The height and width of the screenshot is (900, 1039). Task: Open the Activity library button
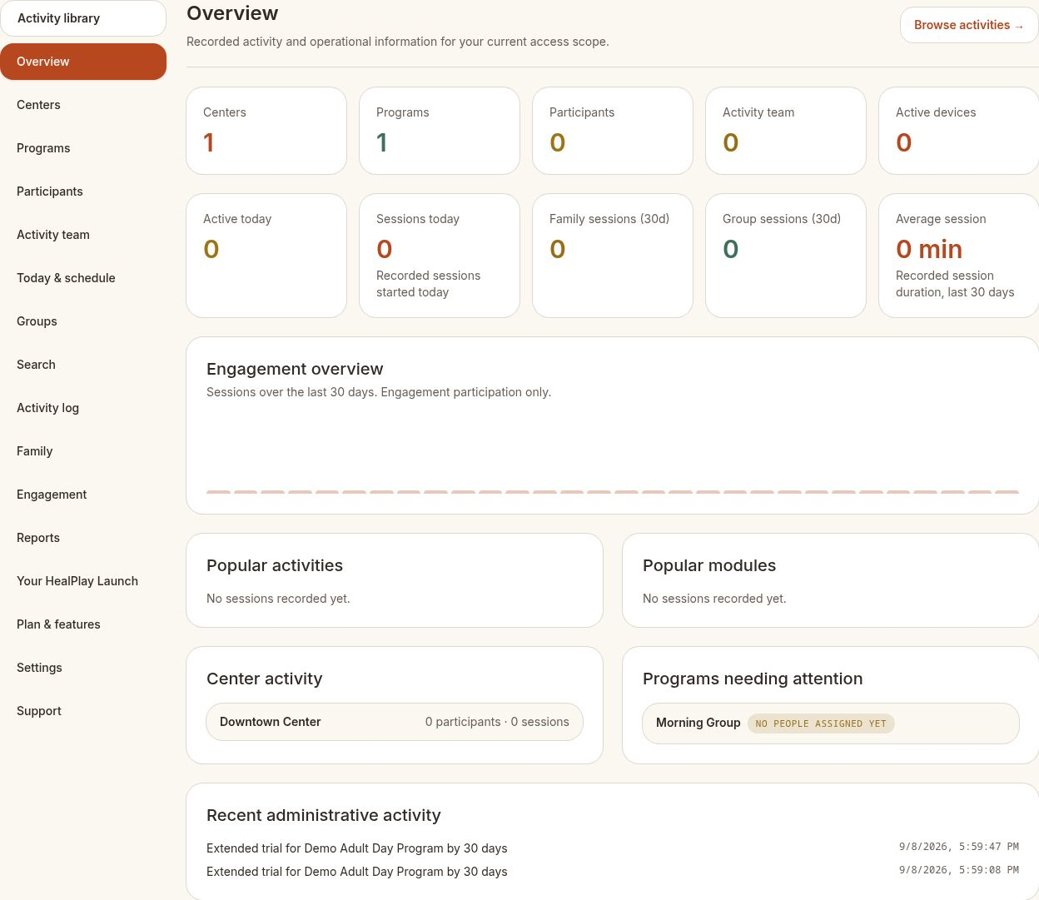click(83, 19)
